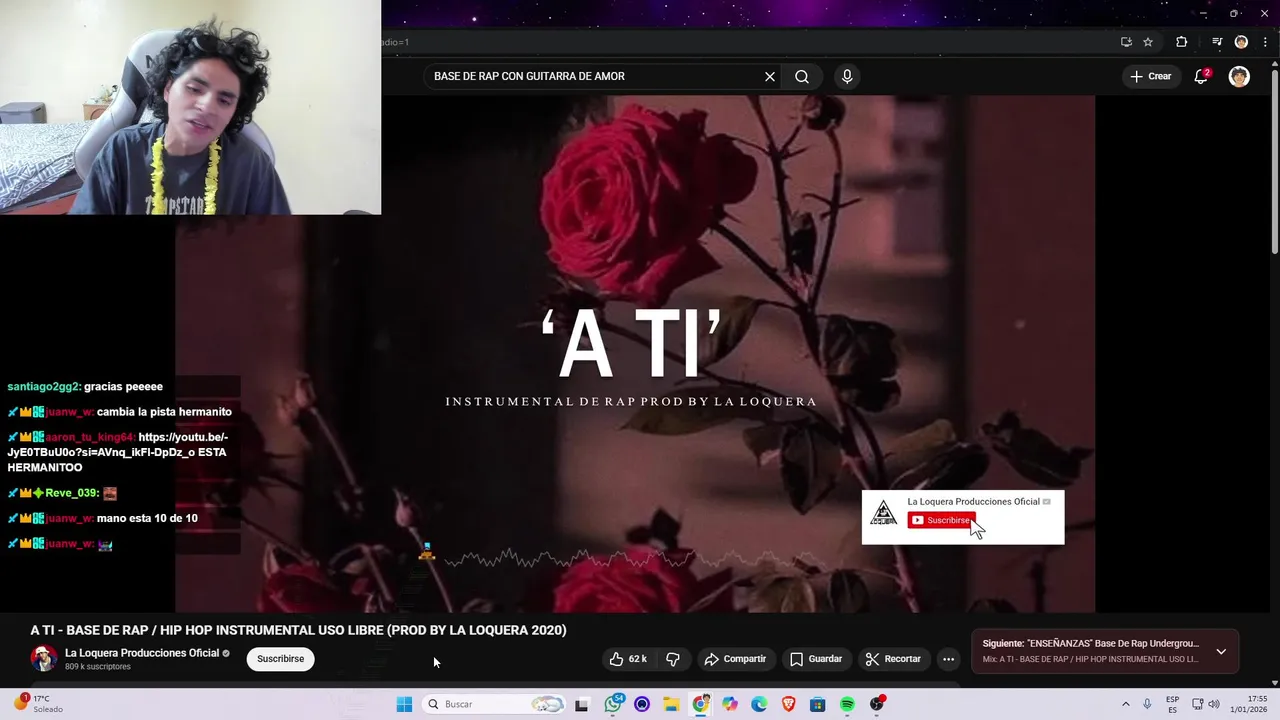Open WhatsApp from the taskbar

(613, 704)
